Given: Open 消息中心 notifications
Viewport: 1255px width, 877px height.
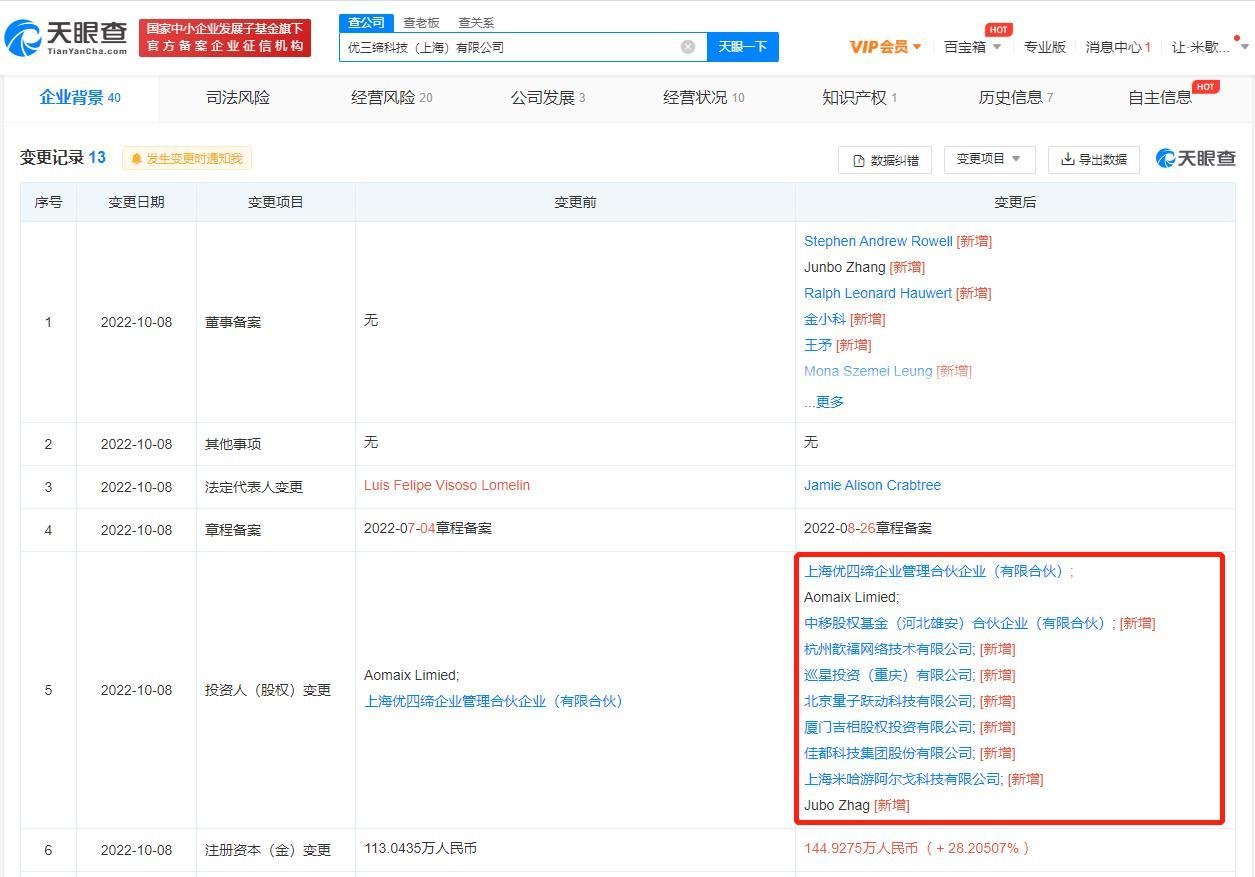Looking at the screenshot, I should click(1118, 47).
